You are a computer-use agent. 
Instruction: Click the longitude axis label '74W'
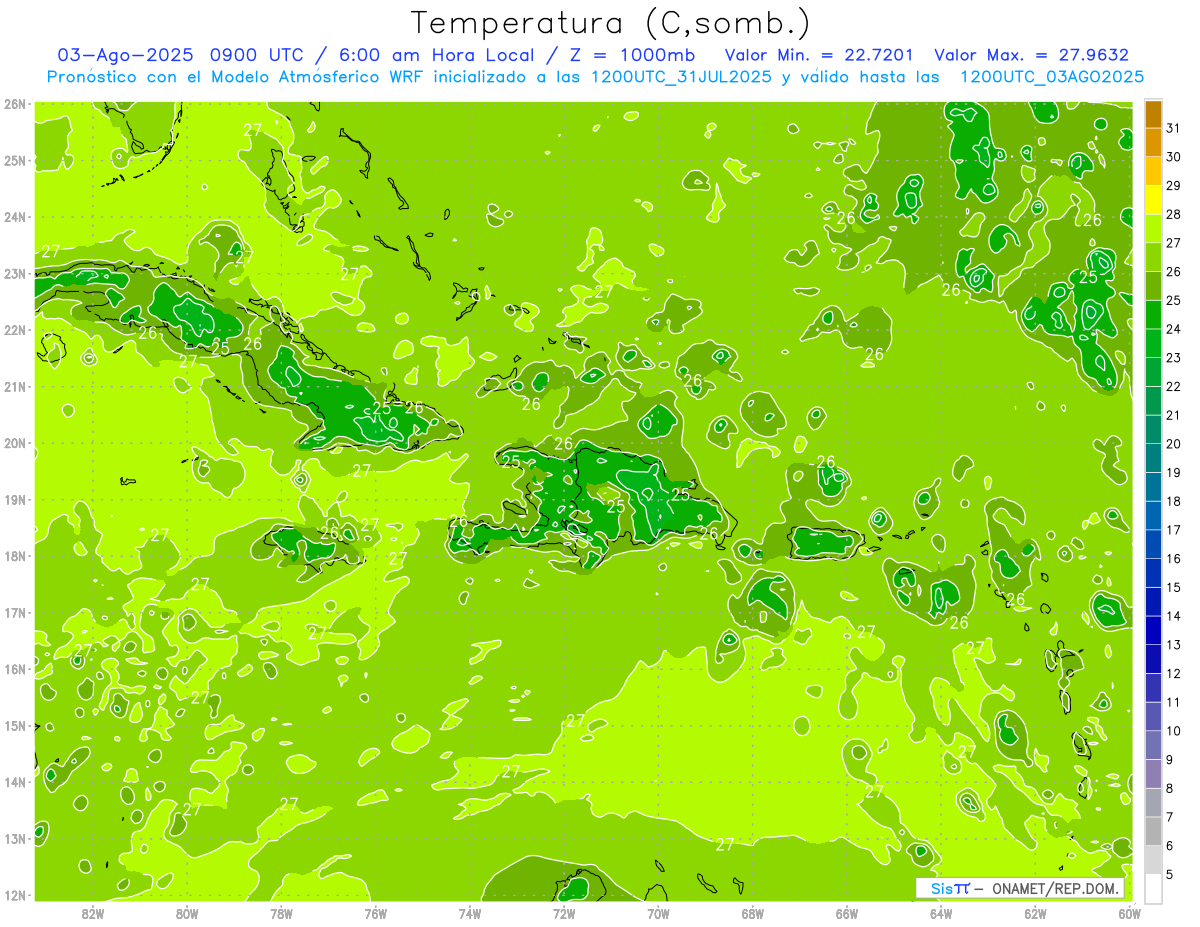pos(470,913)
